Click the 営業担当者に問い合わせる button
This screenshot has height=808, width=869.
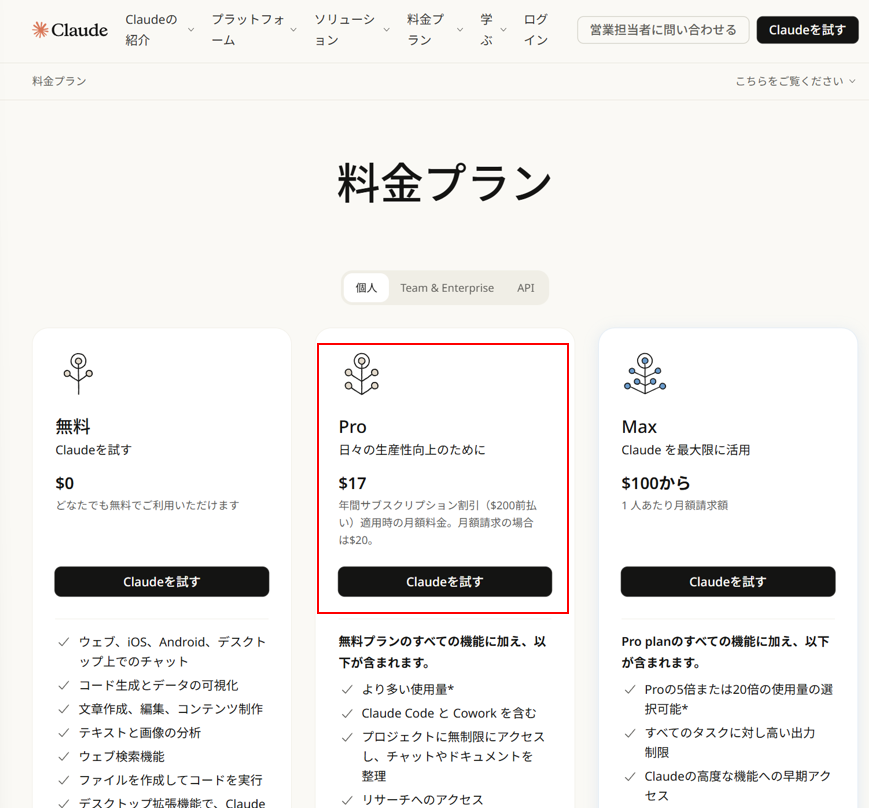(x=663, y=29)
